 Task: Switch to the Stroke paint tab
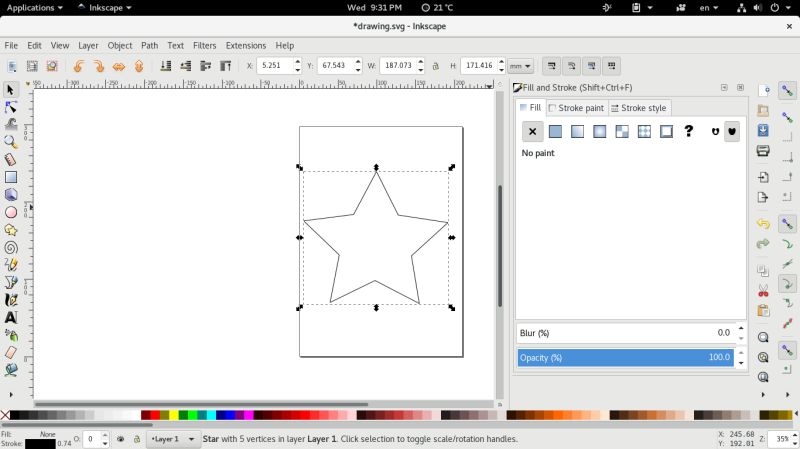(577, 108)
